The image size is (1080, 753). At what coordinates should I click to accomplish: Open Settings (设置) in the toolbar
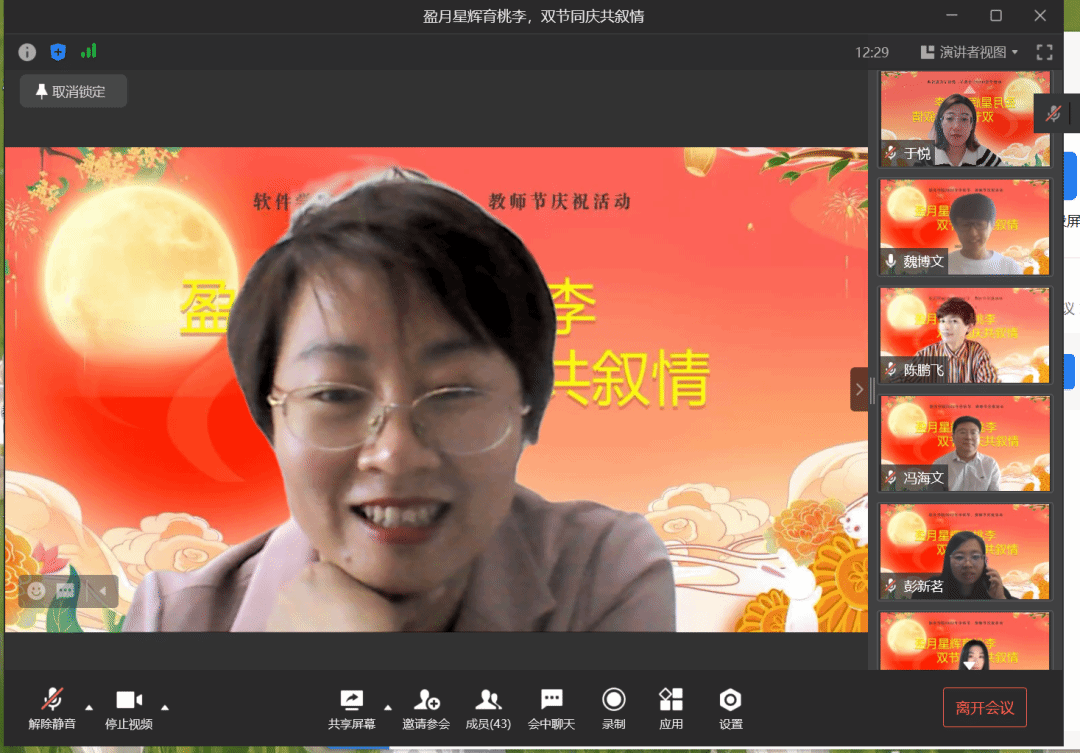point(731,708)
